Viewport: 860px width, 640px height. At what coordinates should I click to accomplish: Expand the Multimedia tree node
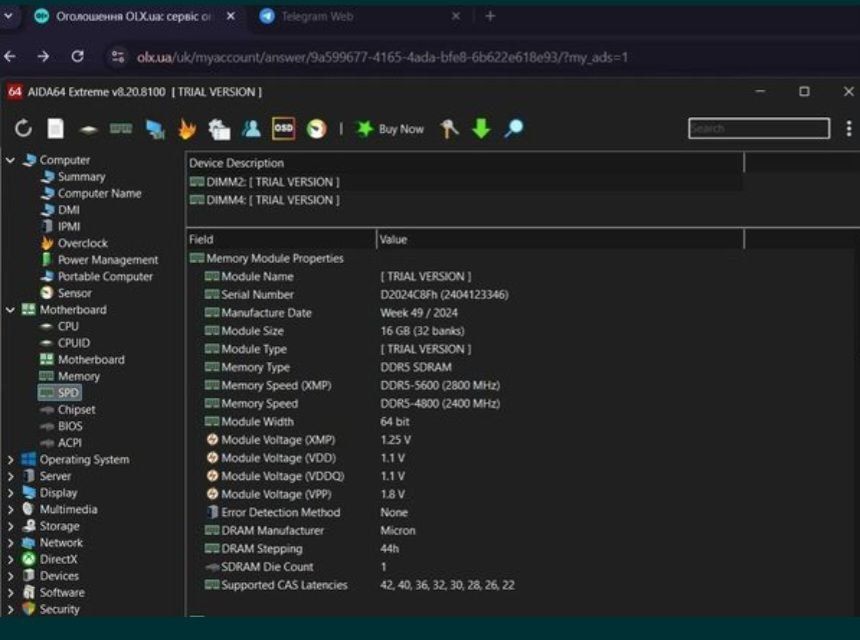coord(10,509)
